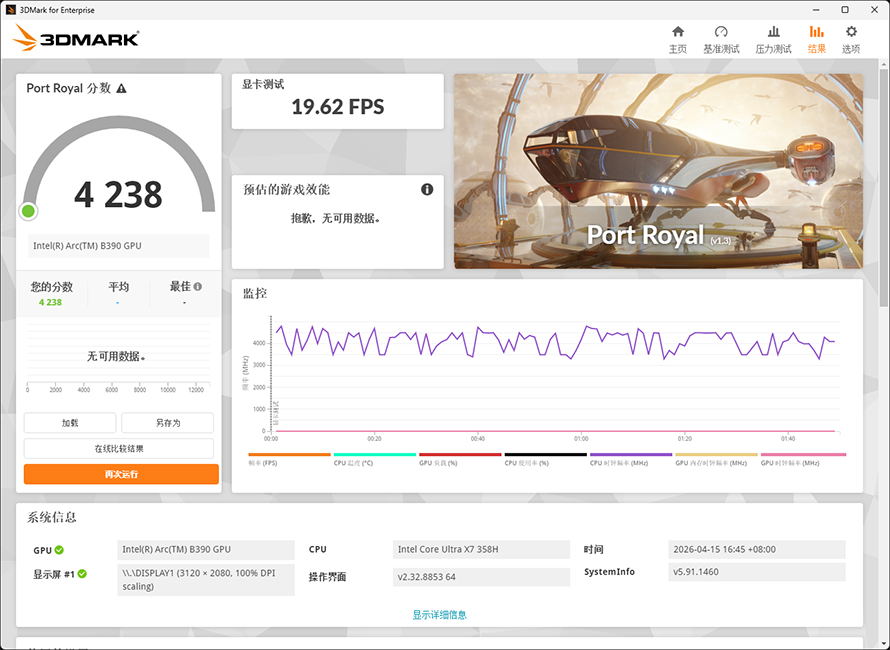Viewport: 890px width, 650px height.
Task: Click 在线比较结果 compare online button
Action: tap(119, 448)
